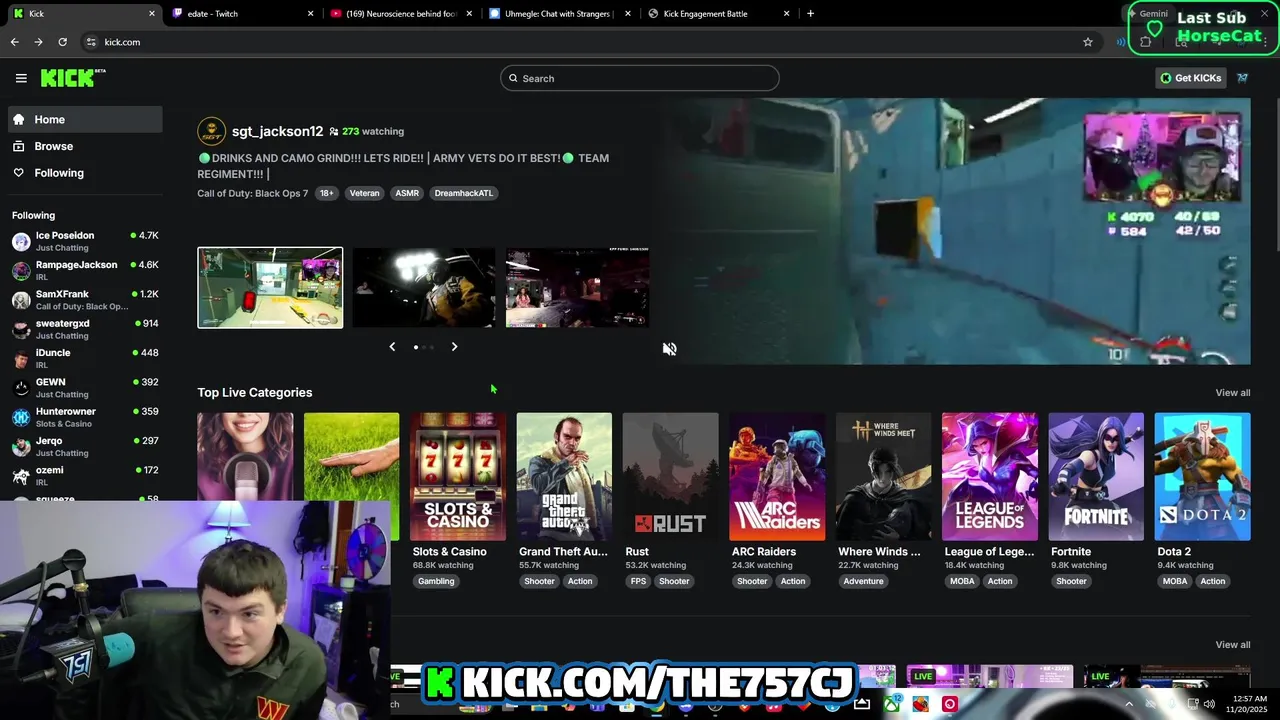Open the ARC Raiders category cover

click(x=777, y=477)
